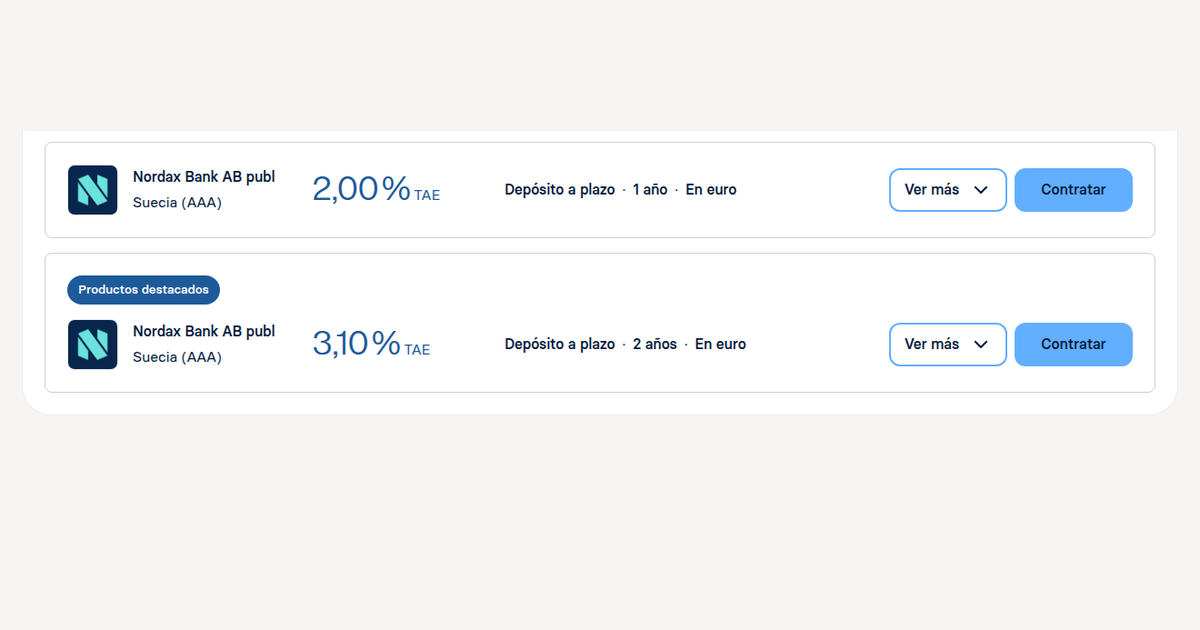This screenshot has height=630, width=1200.
Task: Click Contratar for the 2 años deposit
Action: (x=1073, y=344)
